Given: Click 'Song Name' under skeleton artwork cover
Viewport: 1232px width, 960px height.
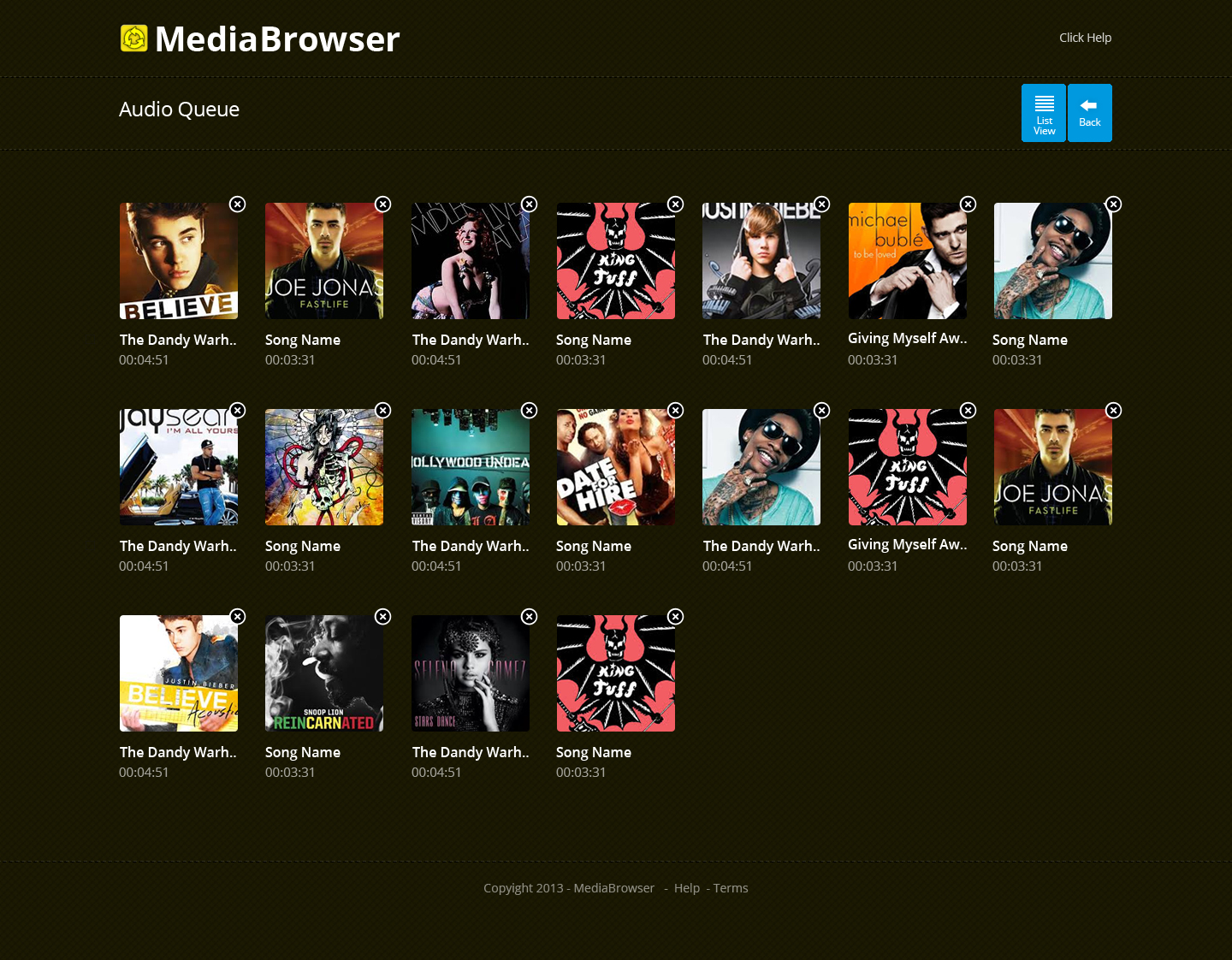Looking at the screenshot, I should coord(303,546).
